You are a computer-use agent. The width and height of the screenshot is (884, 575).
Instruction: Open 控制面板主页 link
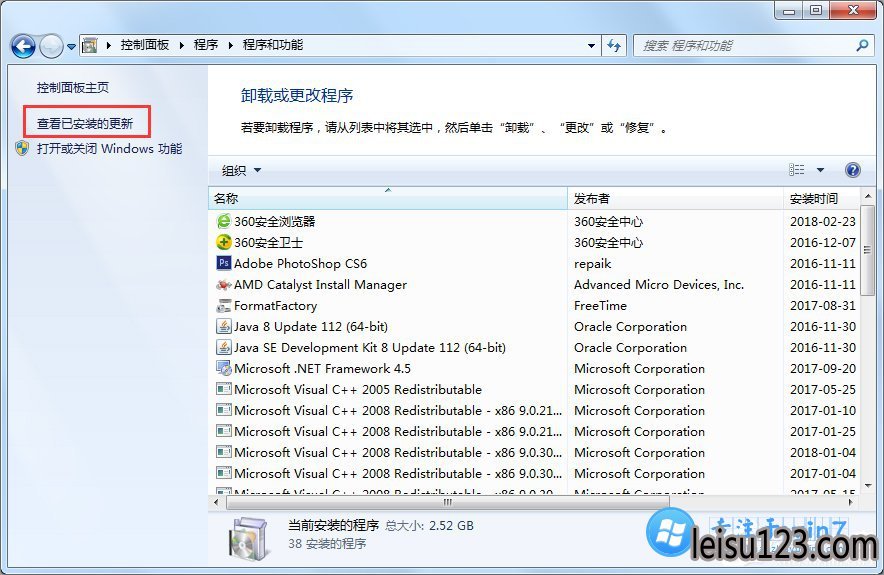tap(73, 87)
